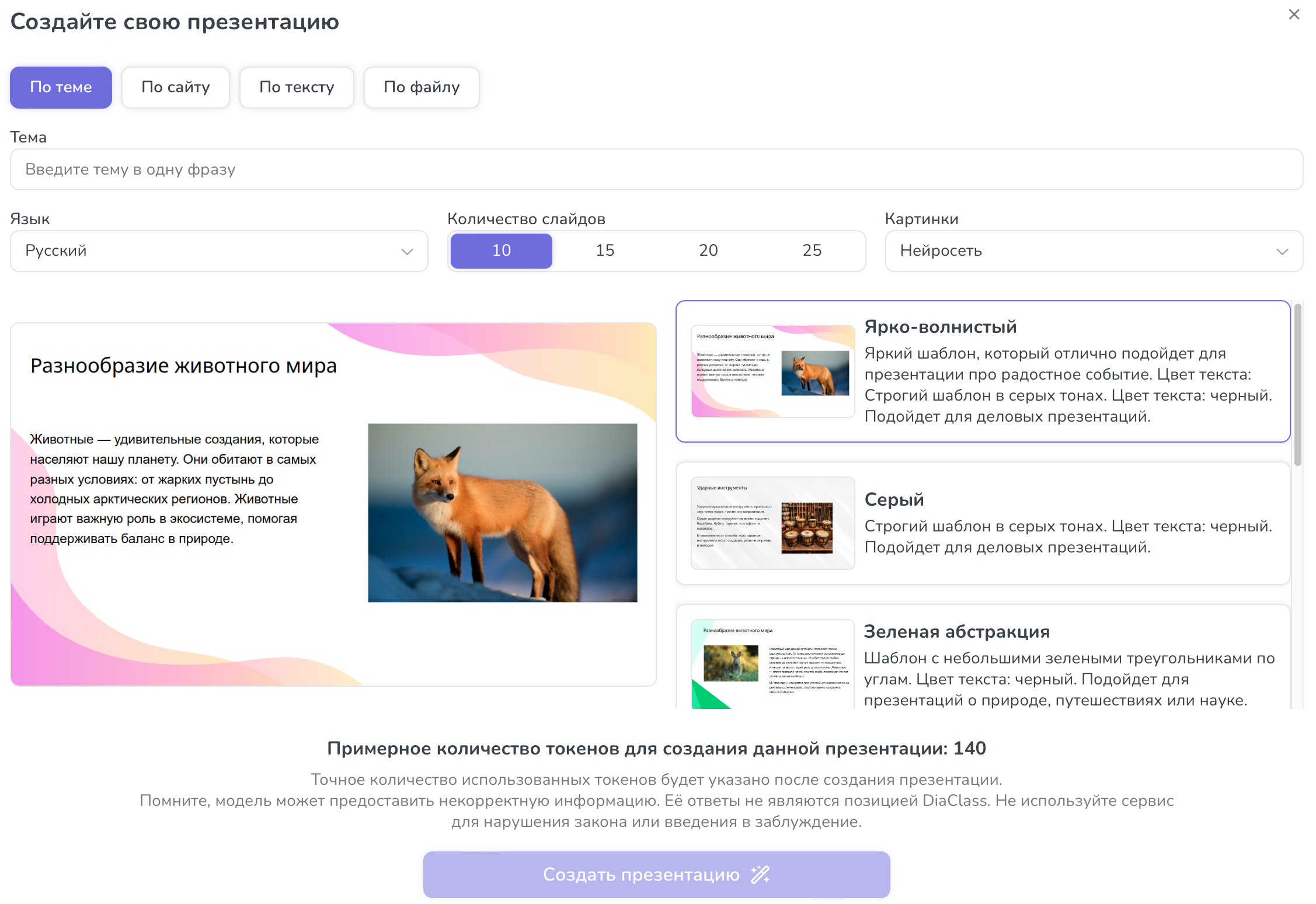The height and width of the screenshot is (904, 1316).
Task: Focus the Тема topic input field
Action: pos(656,169)
